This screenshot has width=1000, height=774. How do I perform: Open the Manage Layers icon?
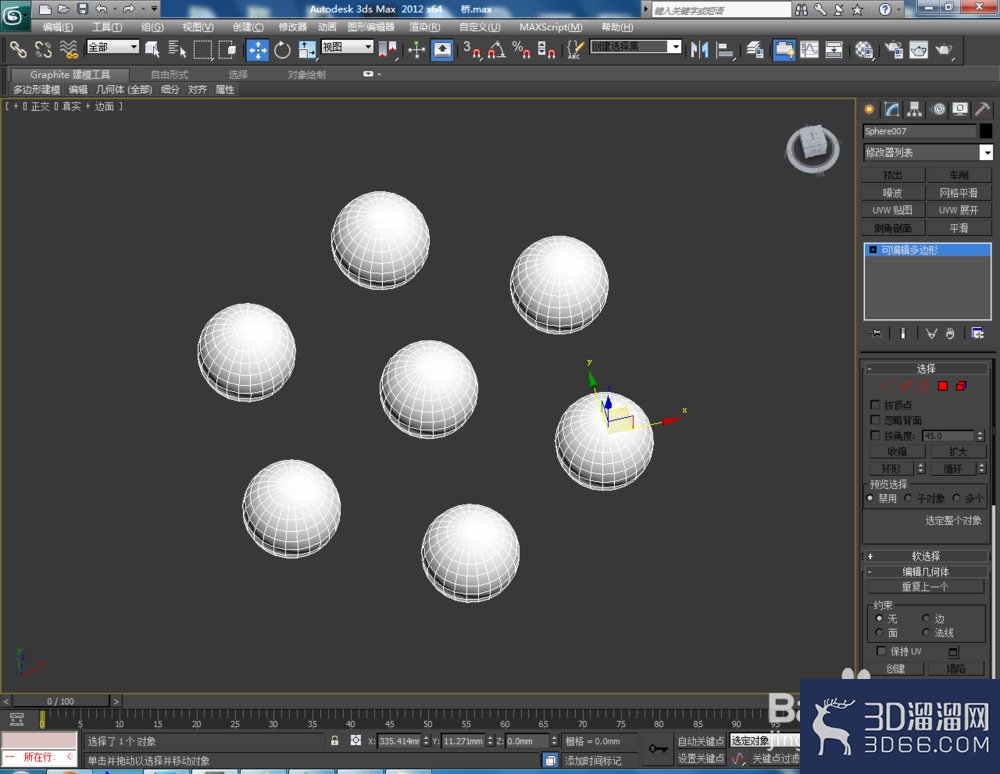pos(754,49)
